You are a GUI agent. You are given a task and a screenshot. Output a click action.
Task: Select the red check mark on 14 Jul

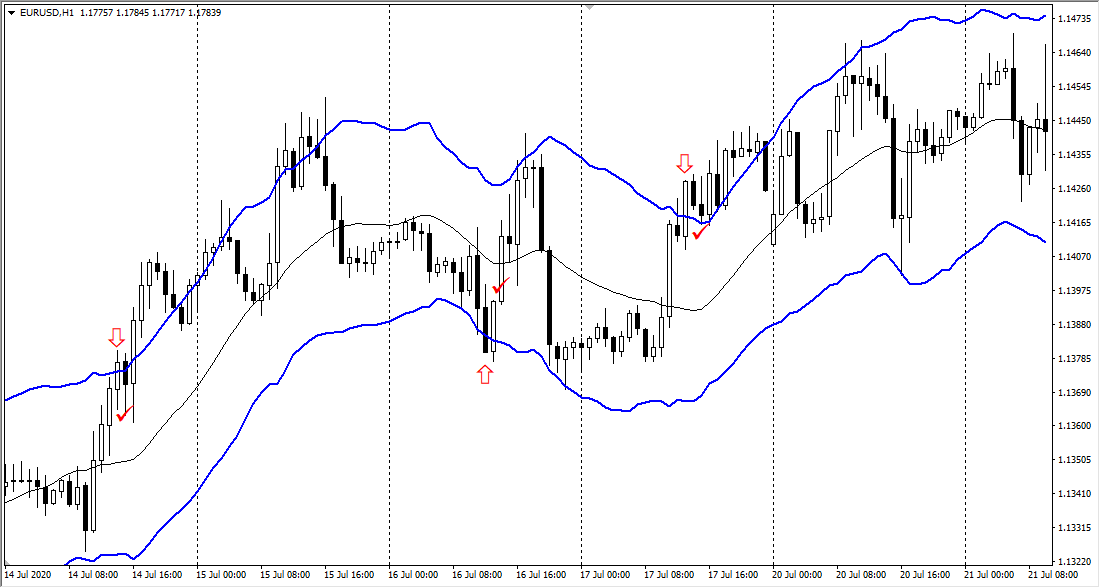125,413
